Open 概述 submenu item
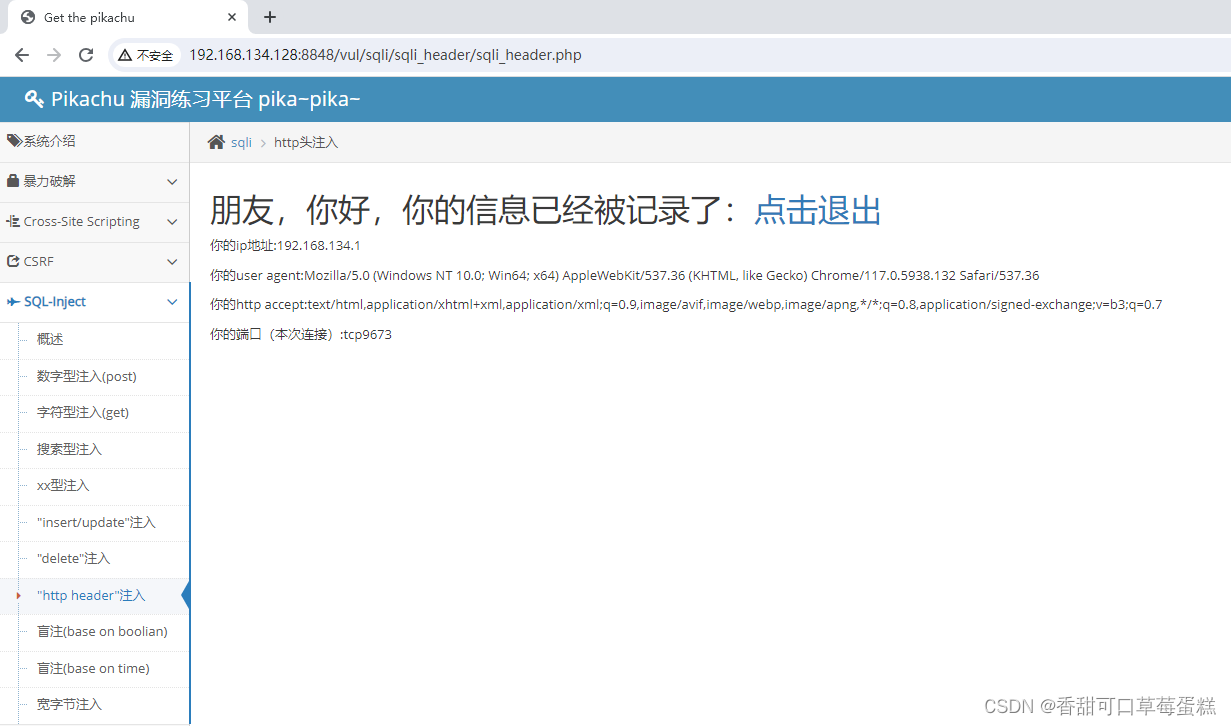Viewport: 1231px width, 726px height. (x=50, y=339)
